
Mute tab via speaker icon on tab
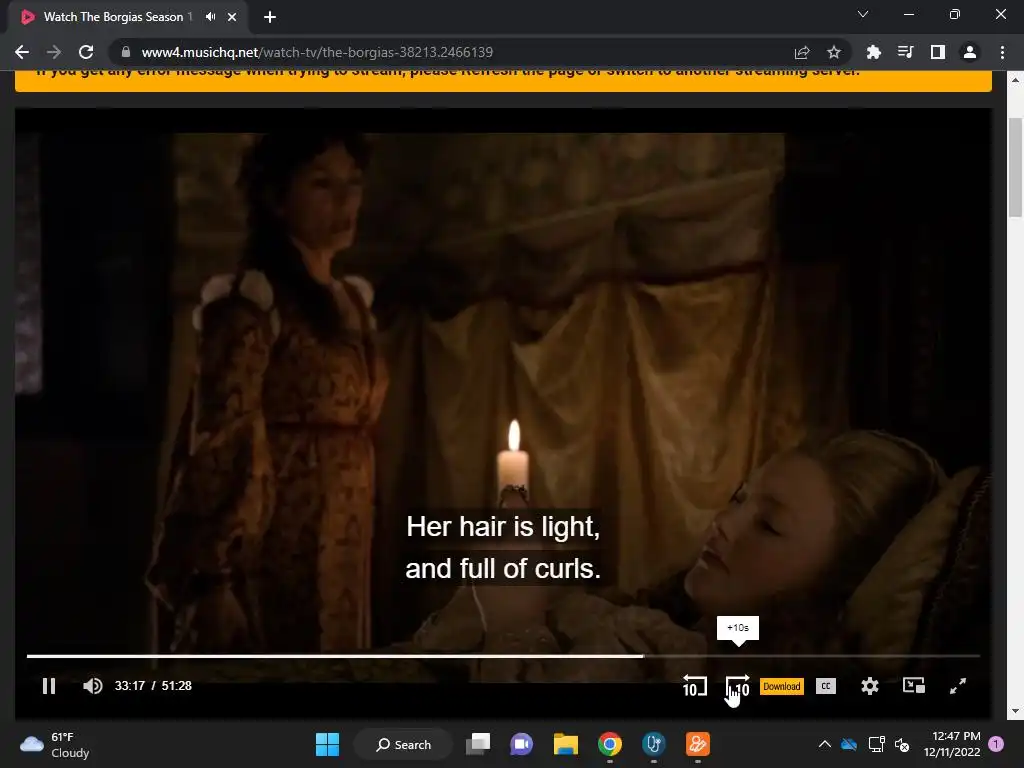pos(210,17)
